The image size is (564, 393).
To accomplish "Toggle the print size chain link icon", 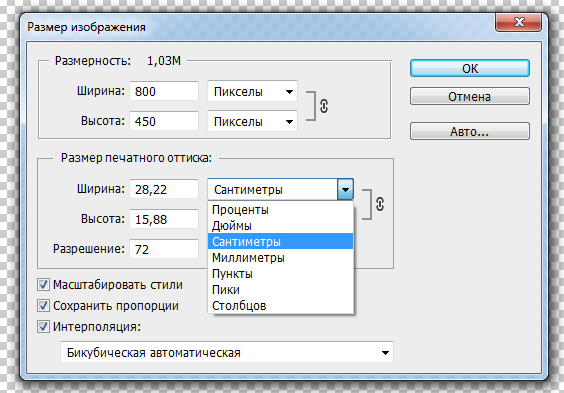I will [x=380, y=204].
